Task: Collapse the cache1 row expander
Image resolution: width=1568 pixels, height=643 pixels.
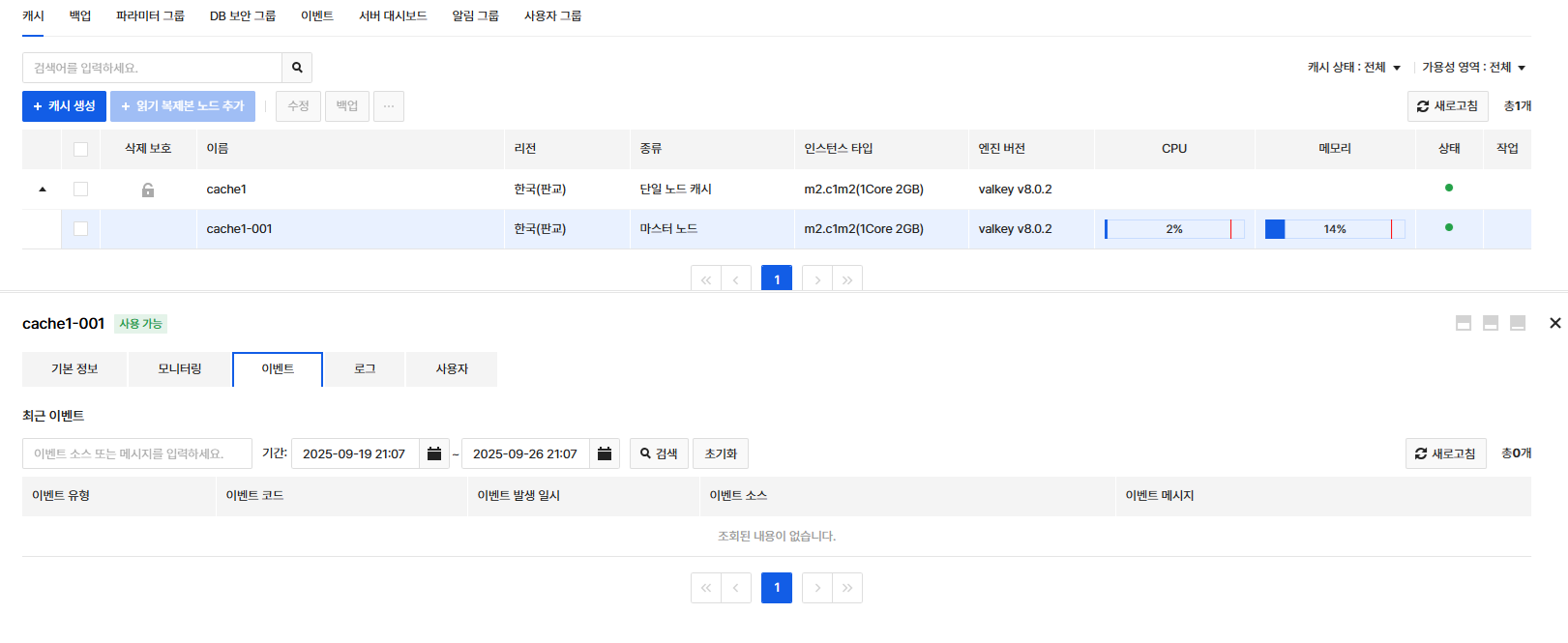Action: click(43, 190)
